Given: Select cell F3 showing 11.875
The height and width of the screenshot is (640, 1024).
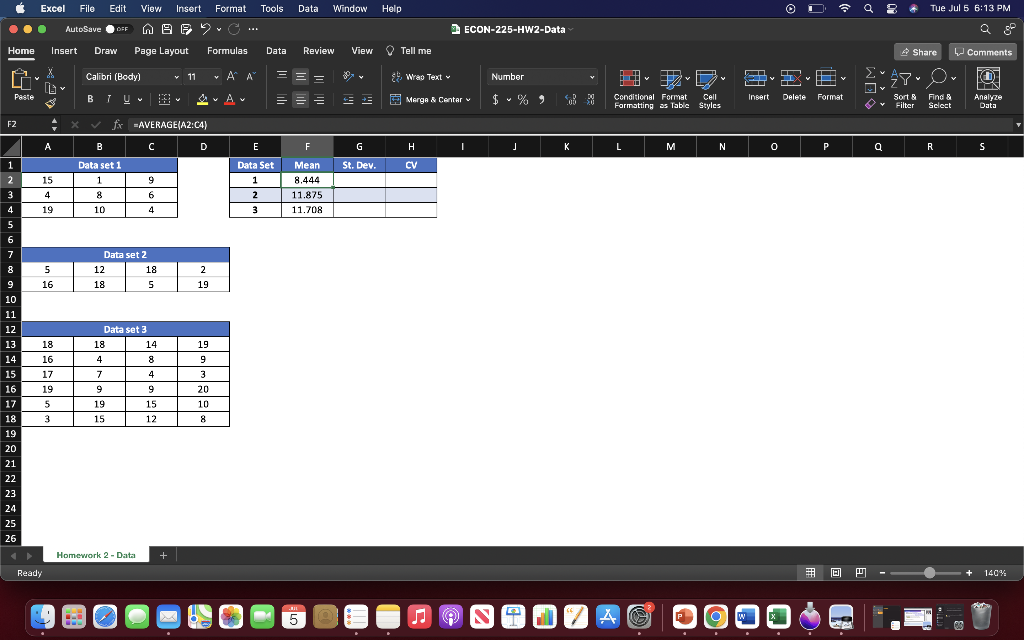Looking at the screenshot, I should (x=307, y=195).
